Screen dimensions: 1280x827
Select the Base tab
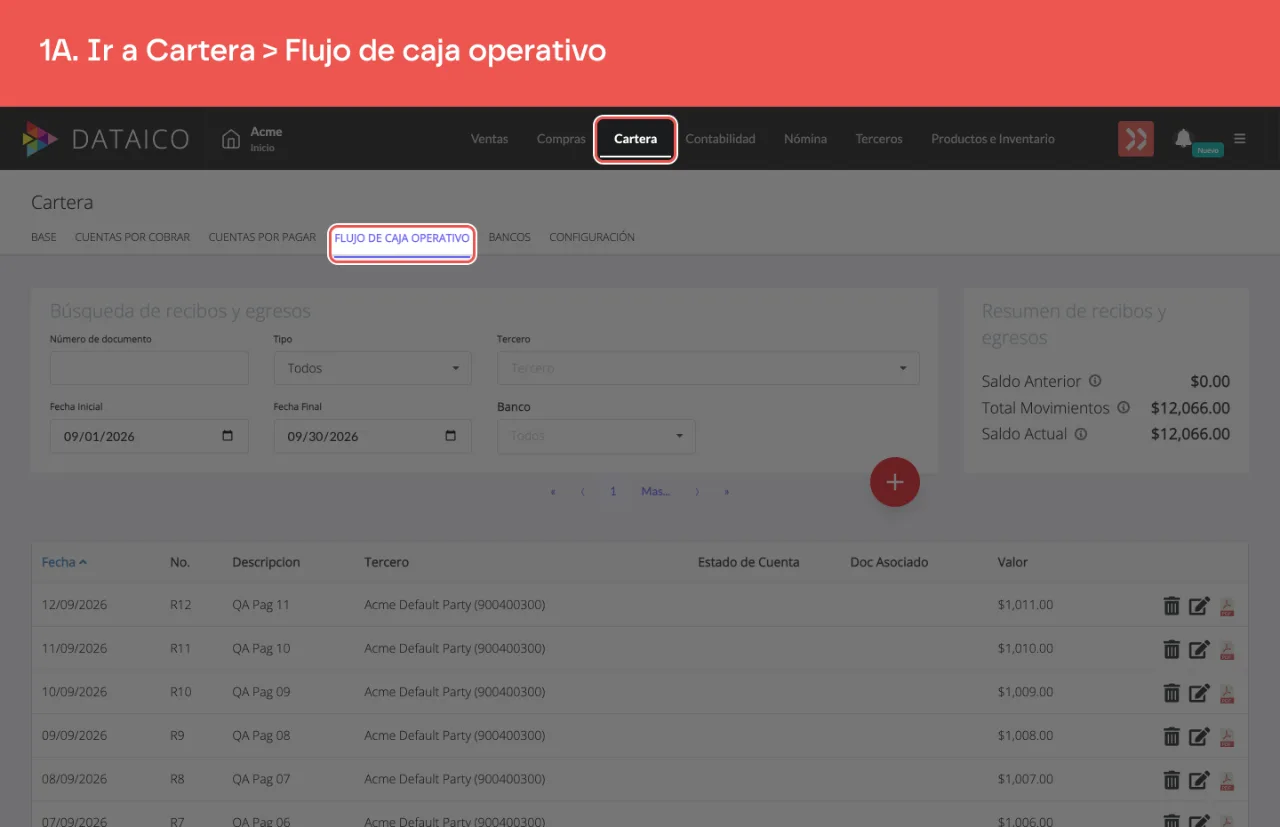pos(44,238)
